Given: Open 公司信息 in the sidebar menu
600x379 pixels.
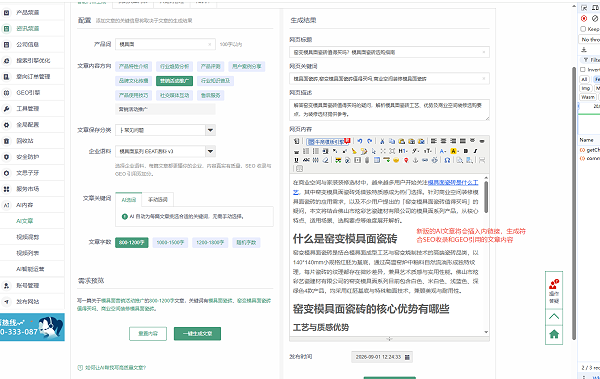Looking at the screenshot, I should coord(27,44).
